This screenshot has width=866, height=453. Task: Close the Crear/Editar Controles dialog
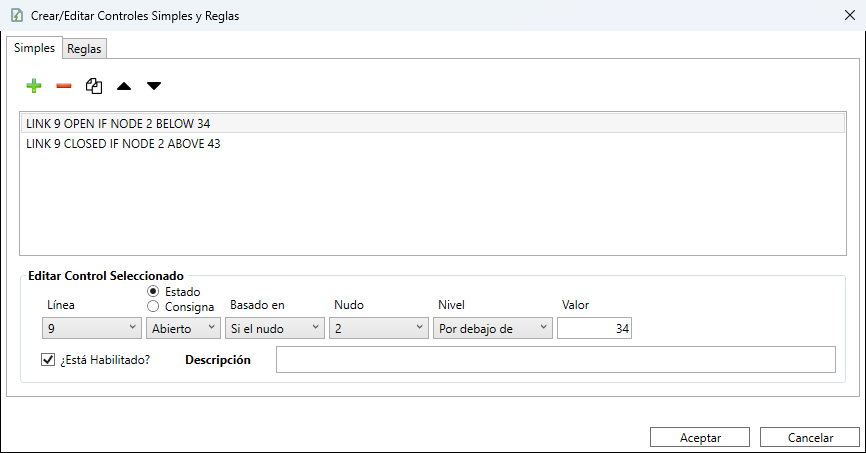pyautogui.click(x=850, y=15)
